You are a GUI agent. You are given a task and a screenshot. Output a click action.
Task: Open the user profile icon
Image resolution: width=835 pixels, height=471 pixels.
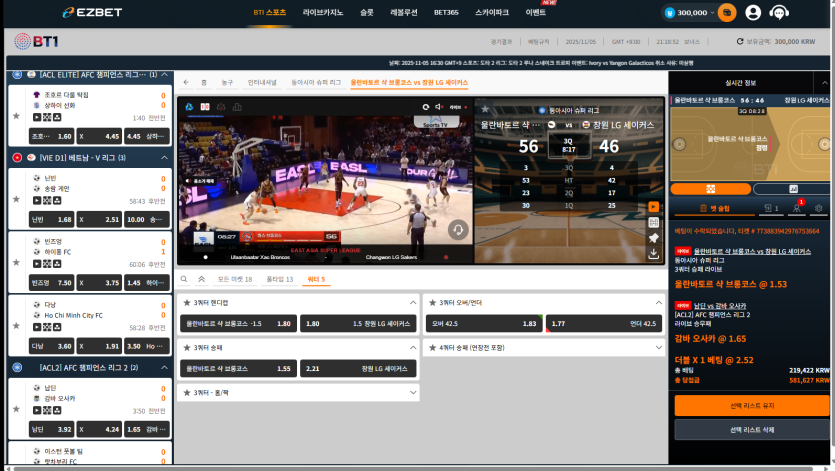(753, 13)
